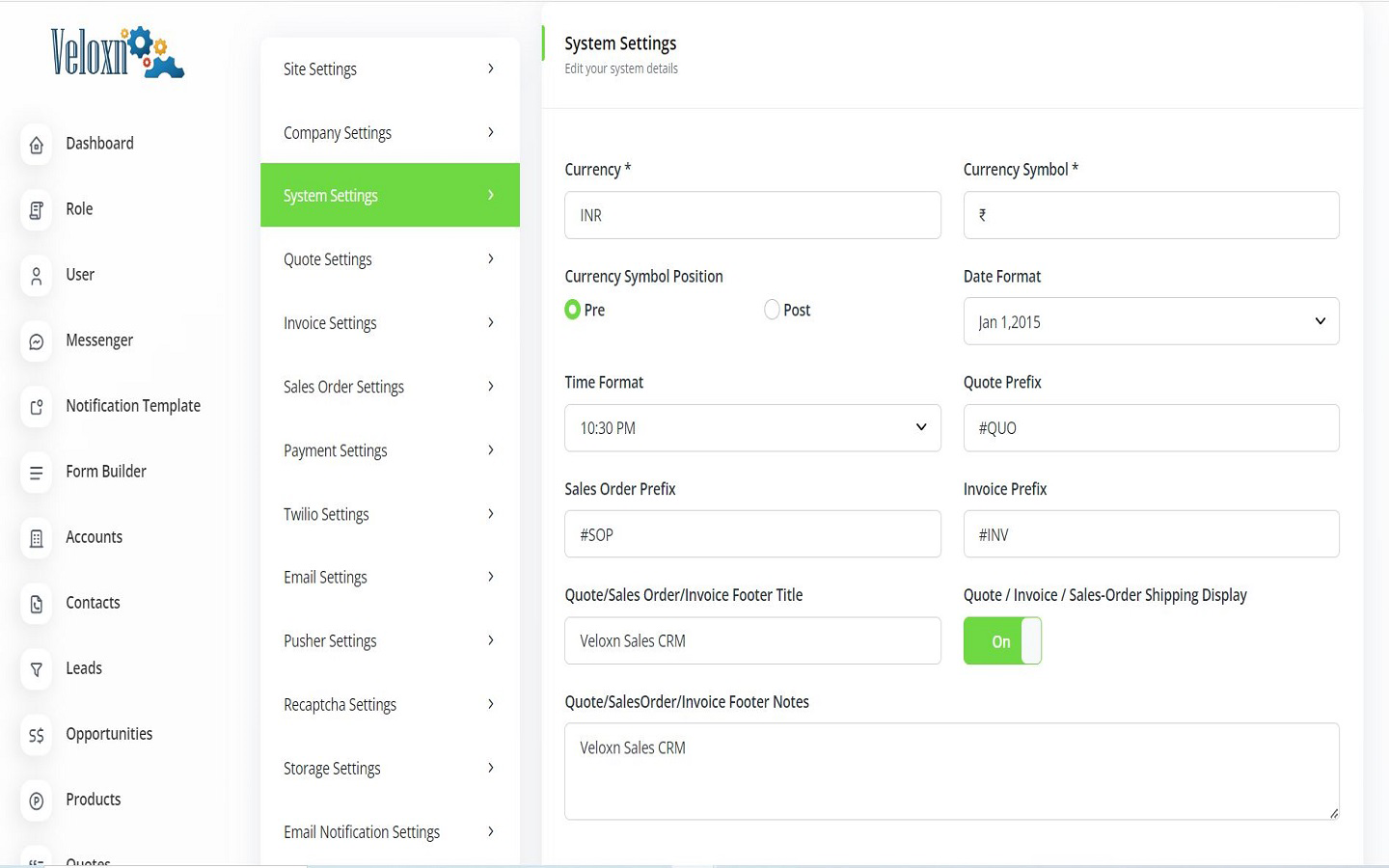This screenshot has height=868, width=1389.
Task: Open the Leads funnel icon
Action: point(37,669)
